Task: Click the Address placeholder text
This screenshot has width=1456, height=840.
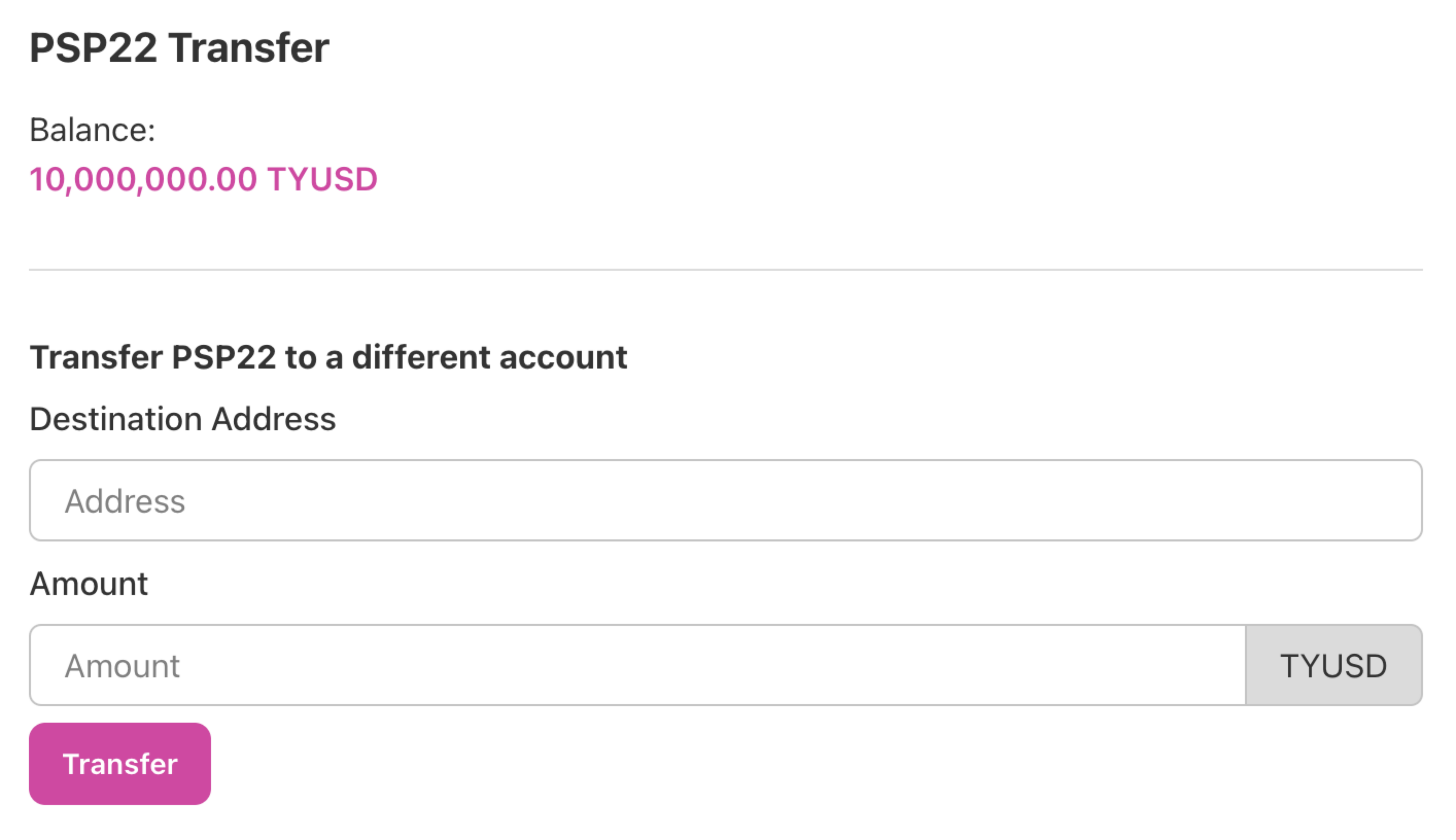Action: [x=125, y=501]
